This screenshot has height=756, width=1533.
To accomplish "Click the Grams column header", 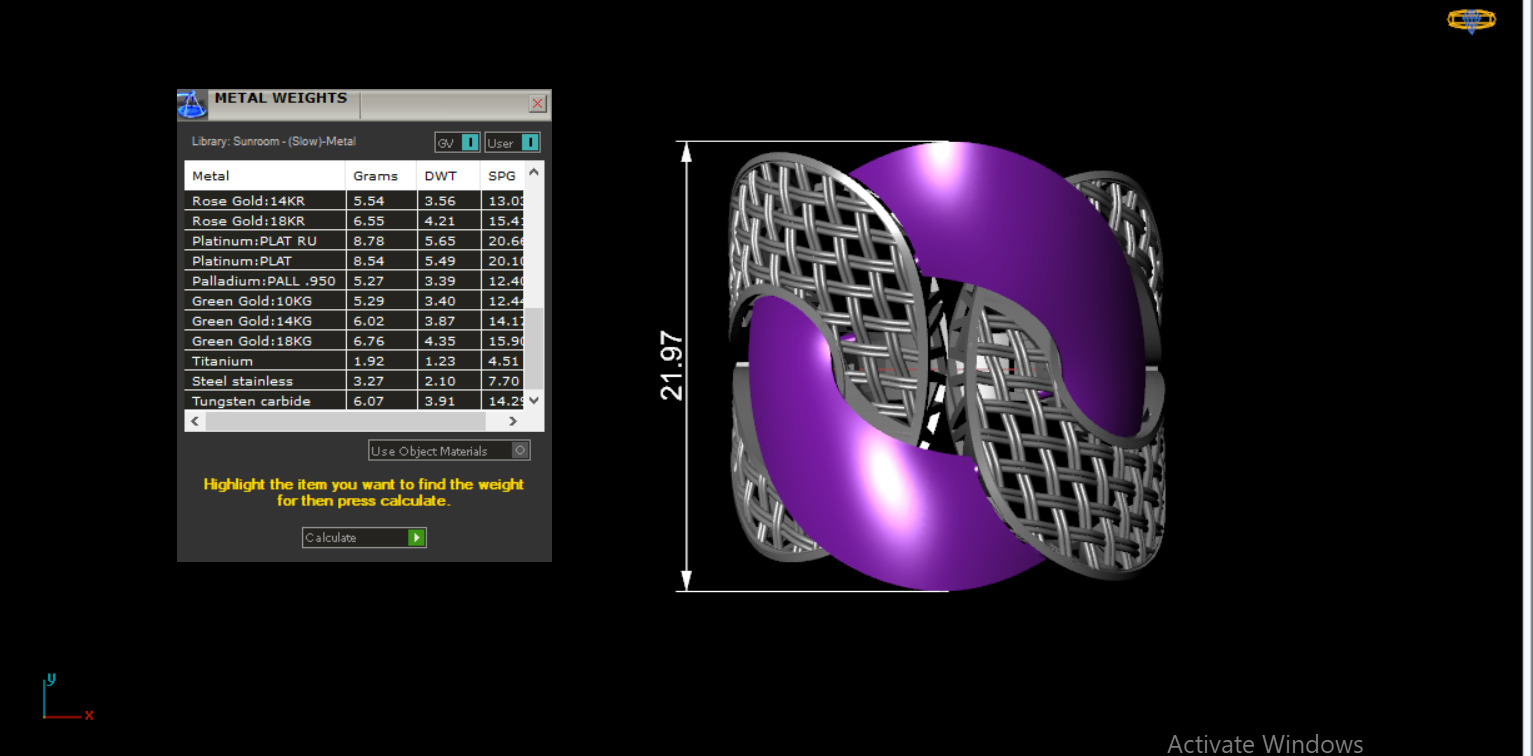I will (381, 176).
